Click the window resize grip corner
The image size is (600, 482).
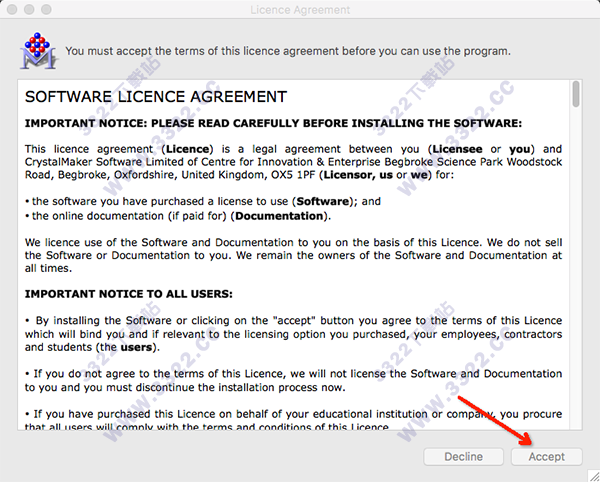coord(593,475)
